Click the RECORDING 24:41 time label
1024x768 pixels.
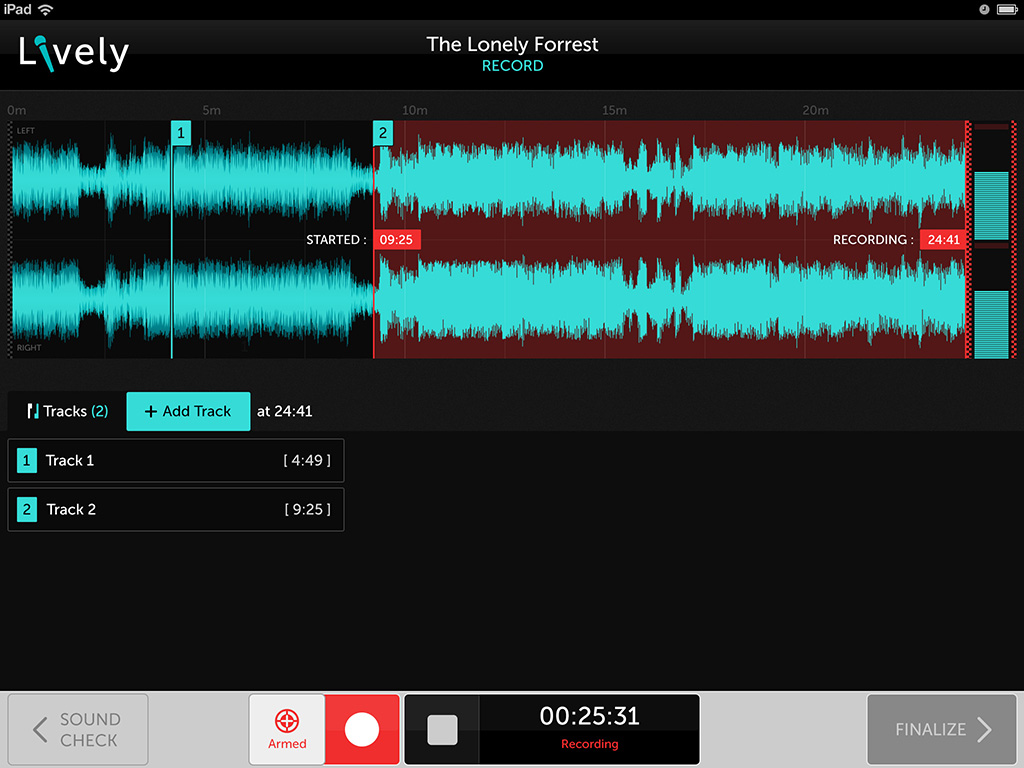pyautogui.click(x=943, y=240)
